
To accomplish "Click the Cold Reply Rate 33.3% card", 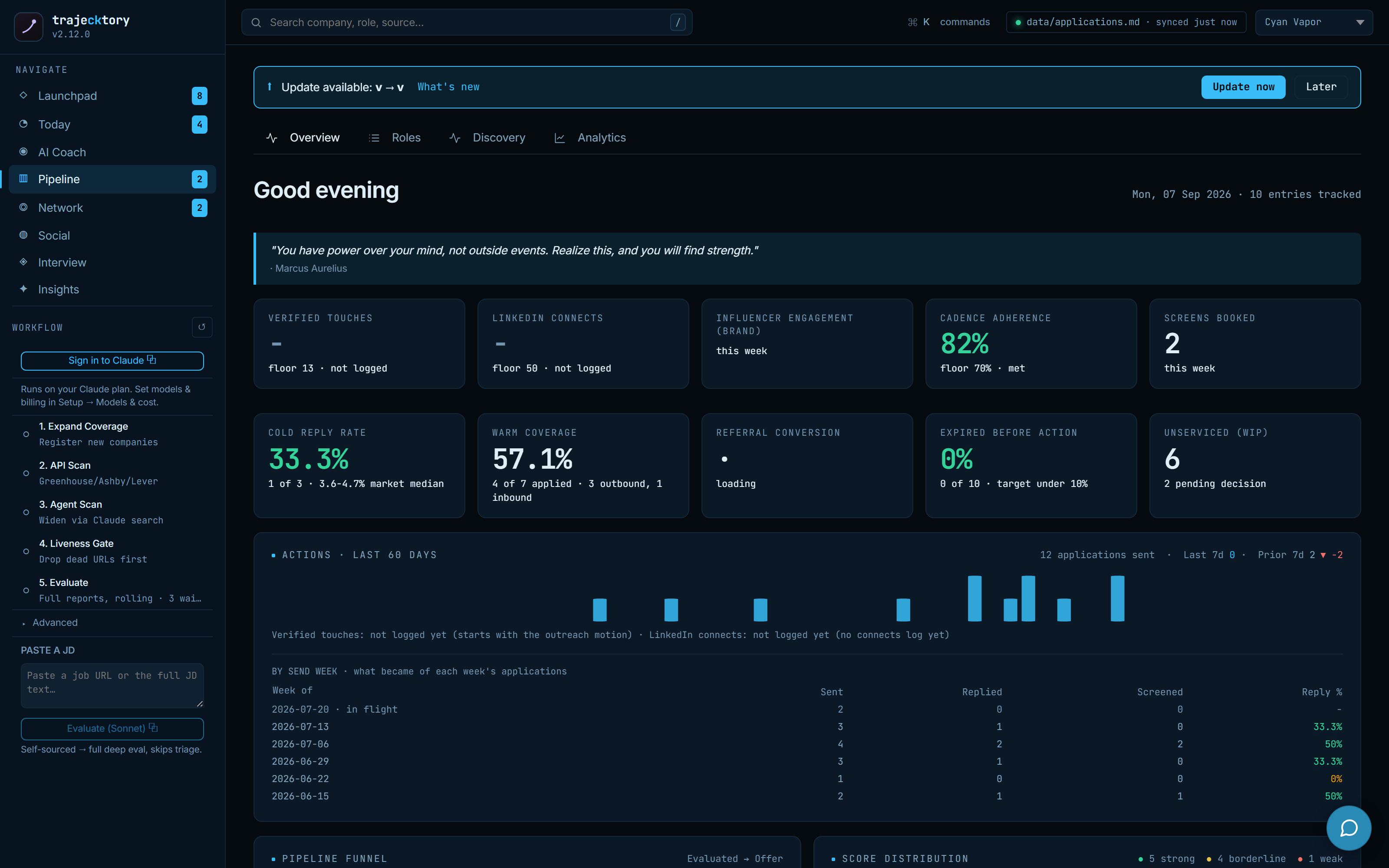I will pos(359,466).
